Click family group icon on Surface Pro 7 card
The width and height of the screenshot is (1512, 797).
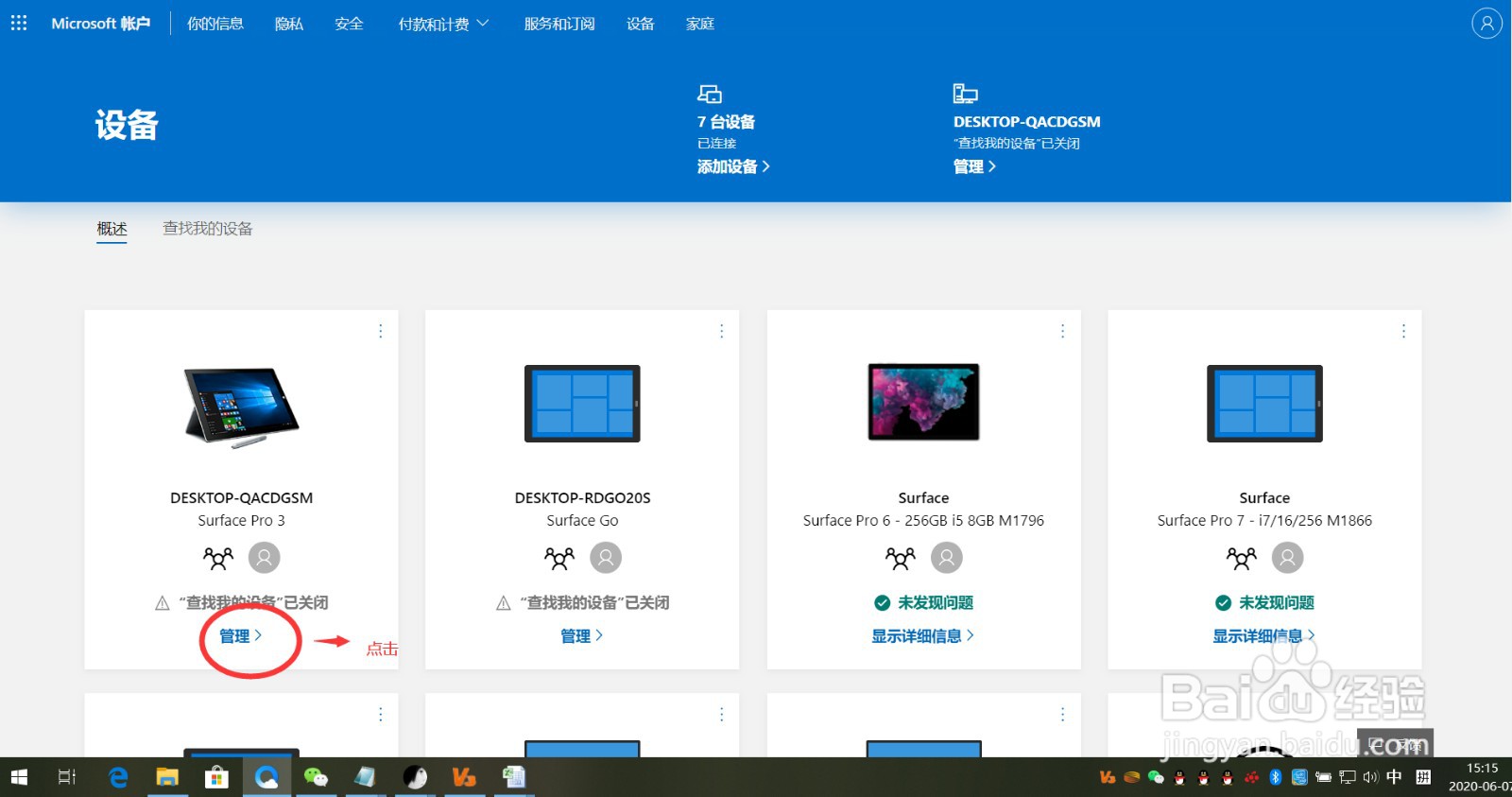point(1242,558)
